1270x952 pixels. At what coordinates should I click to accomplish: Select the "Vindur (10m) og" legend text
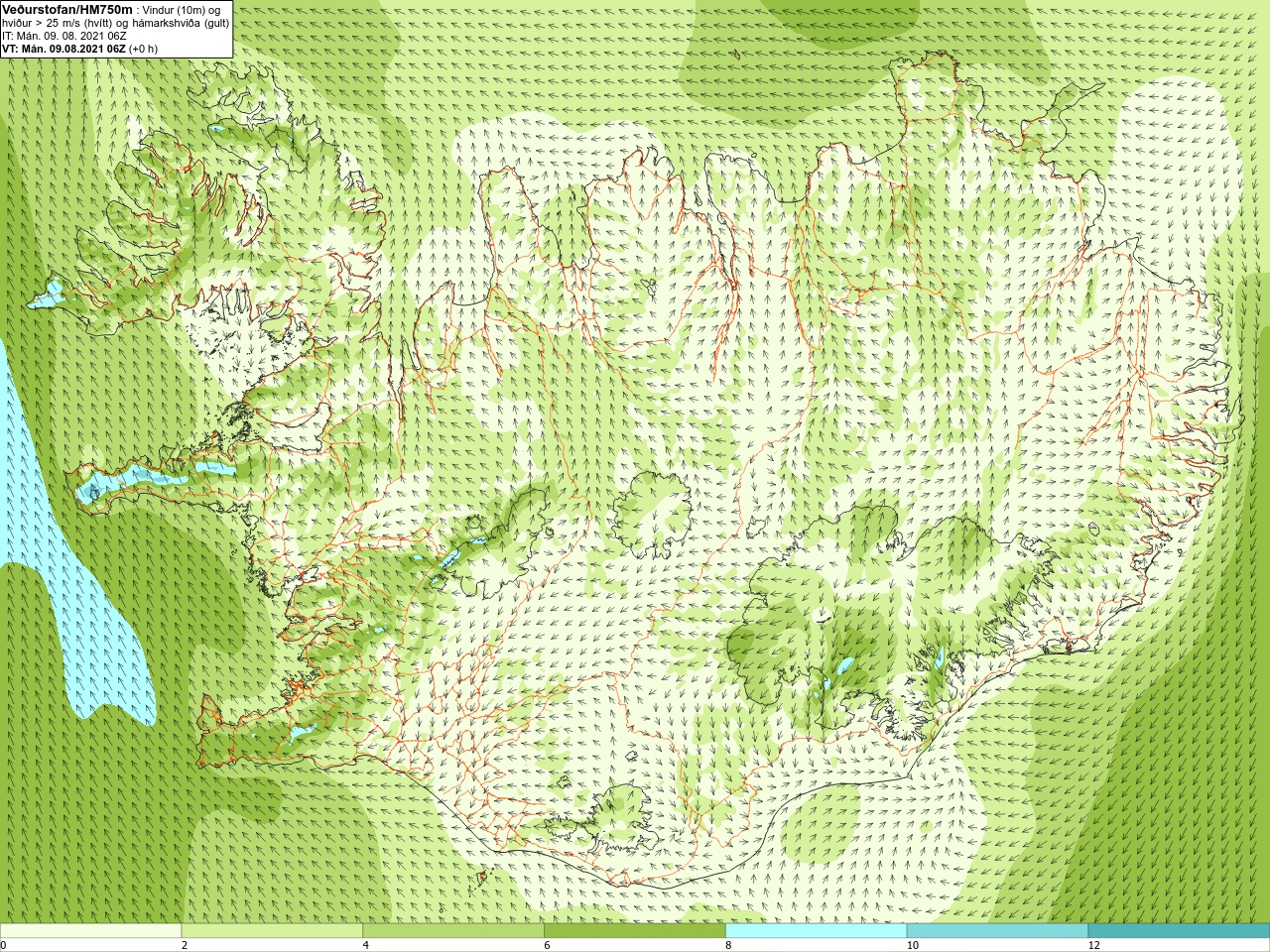182,10
